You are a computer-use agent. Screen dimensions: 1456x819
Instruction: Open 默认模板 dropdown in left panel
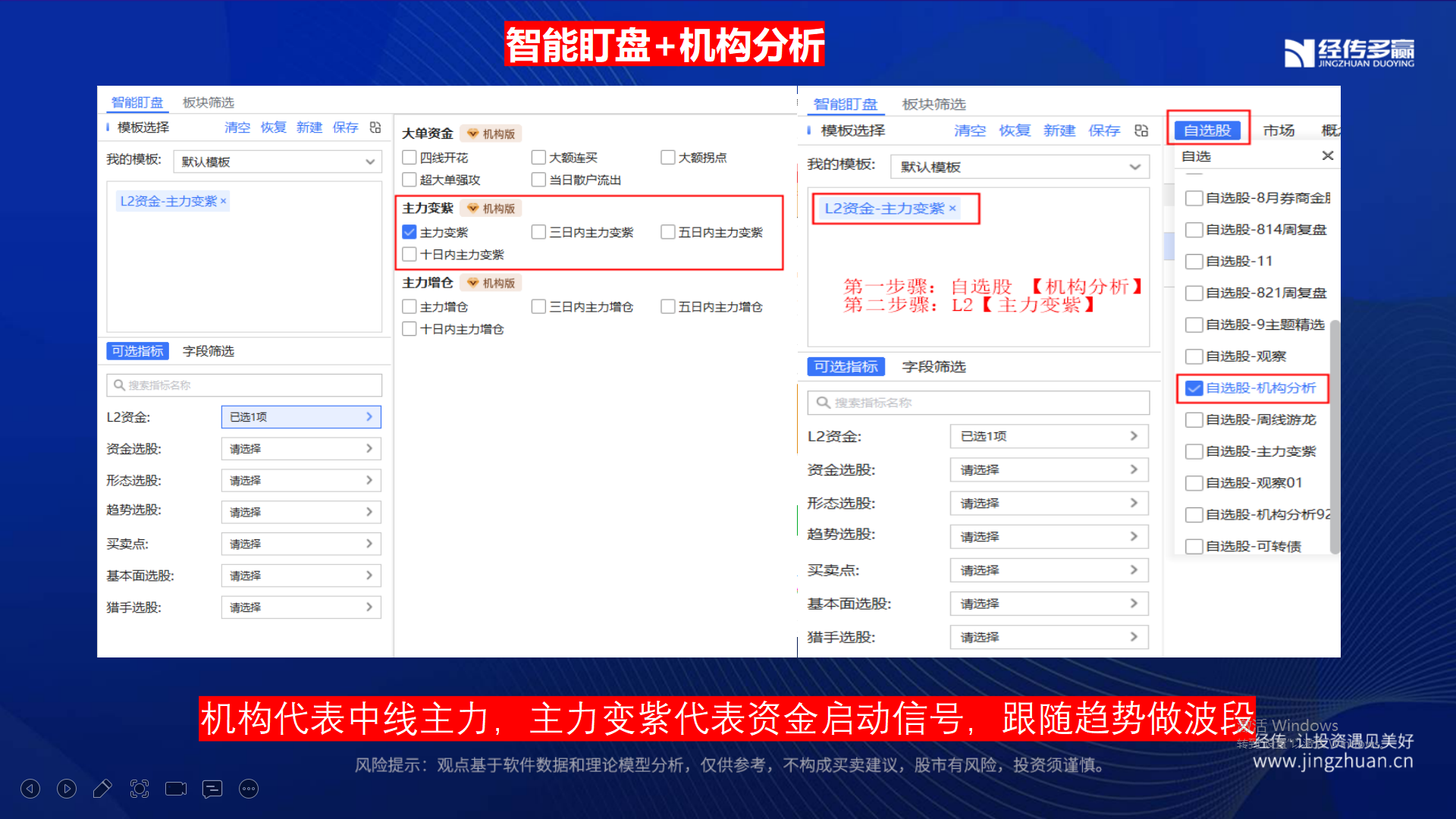click(278, 162)
